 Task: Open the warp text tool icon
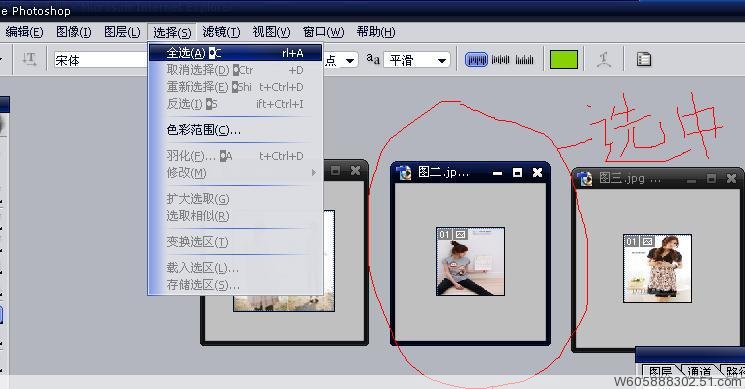coord(603,60)
